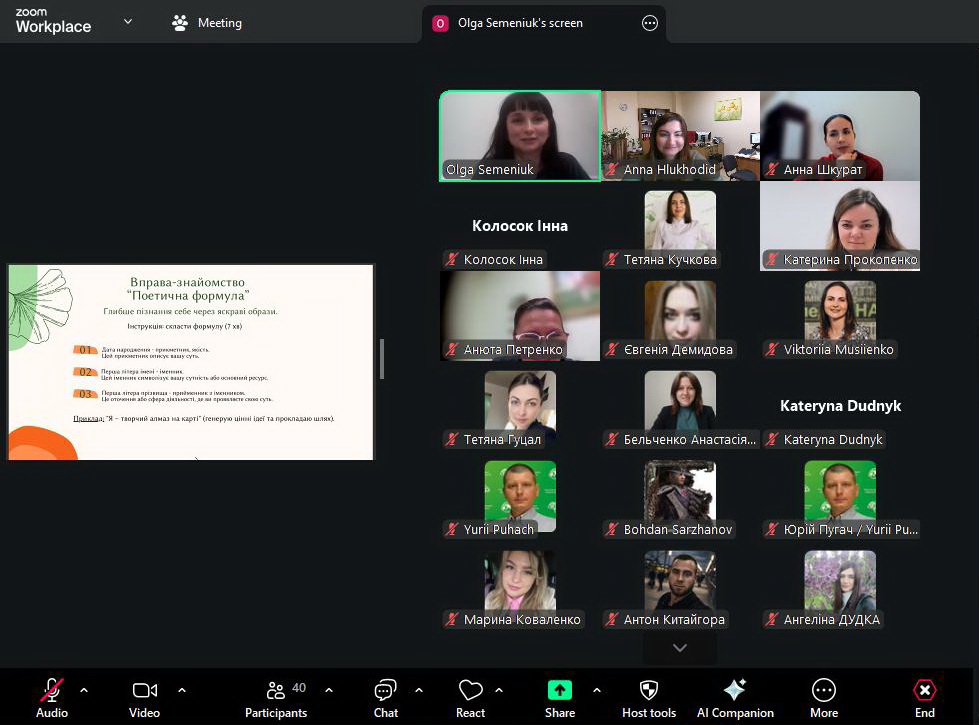Click the shared screen divider handle
The image size is (979, 725).
point(381,359)
